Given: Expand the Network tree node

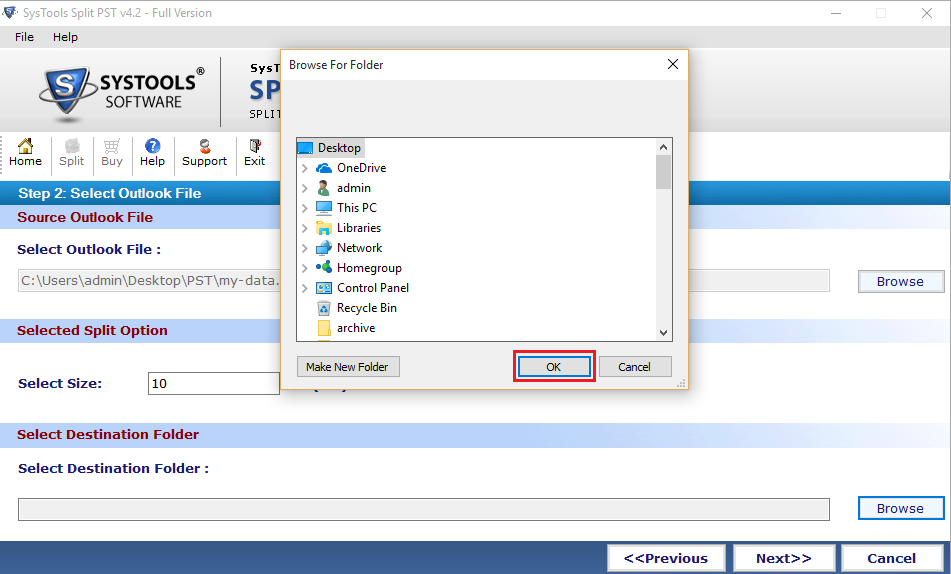Looking at the screenshot, I should pos(304,248).
